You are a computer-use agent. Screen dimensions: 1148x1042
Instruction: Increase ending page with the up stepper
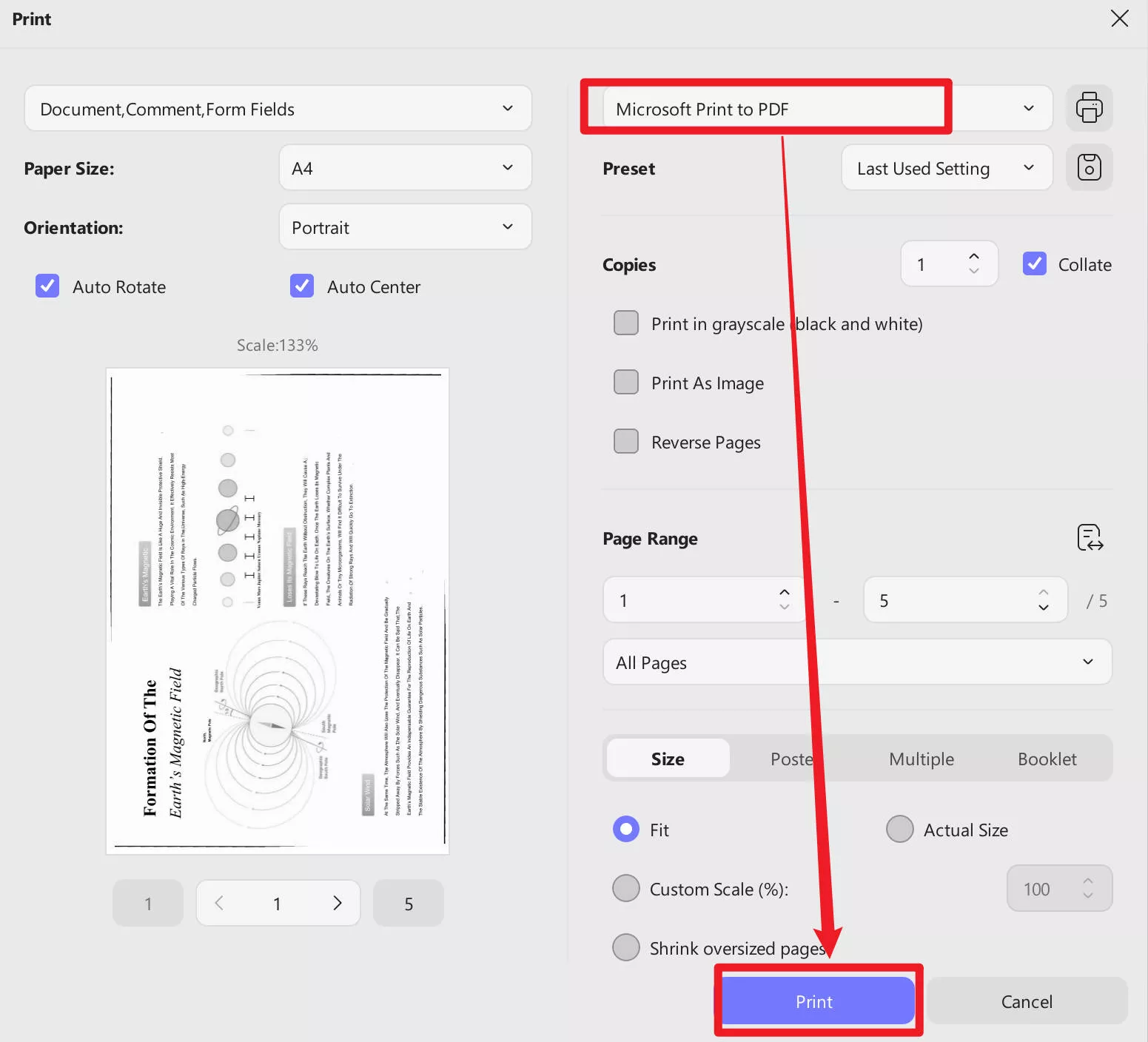[1043, 591]
